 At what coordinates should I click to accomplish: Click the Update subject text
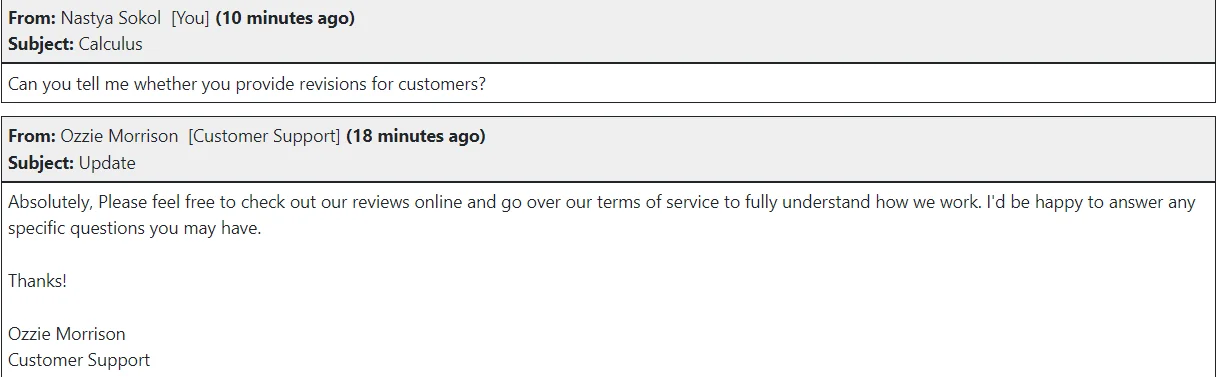(x=107, y=162)
